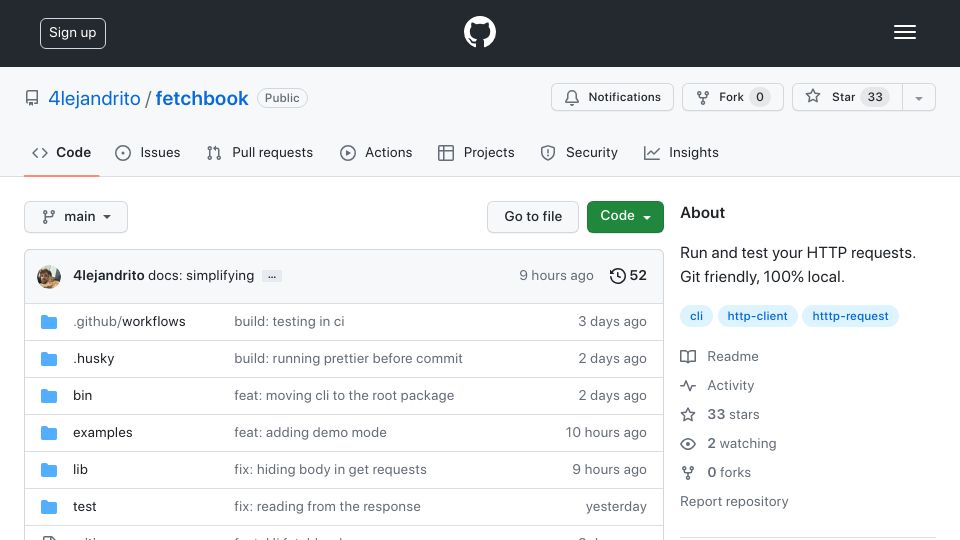This screenshot has height=540, width=960.
Task: Click the Public visibility badge
Action: 282,98
